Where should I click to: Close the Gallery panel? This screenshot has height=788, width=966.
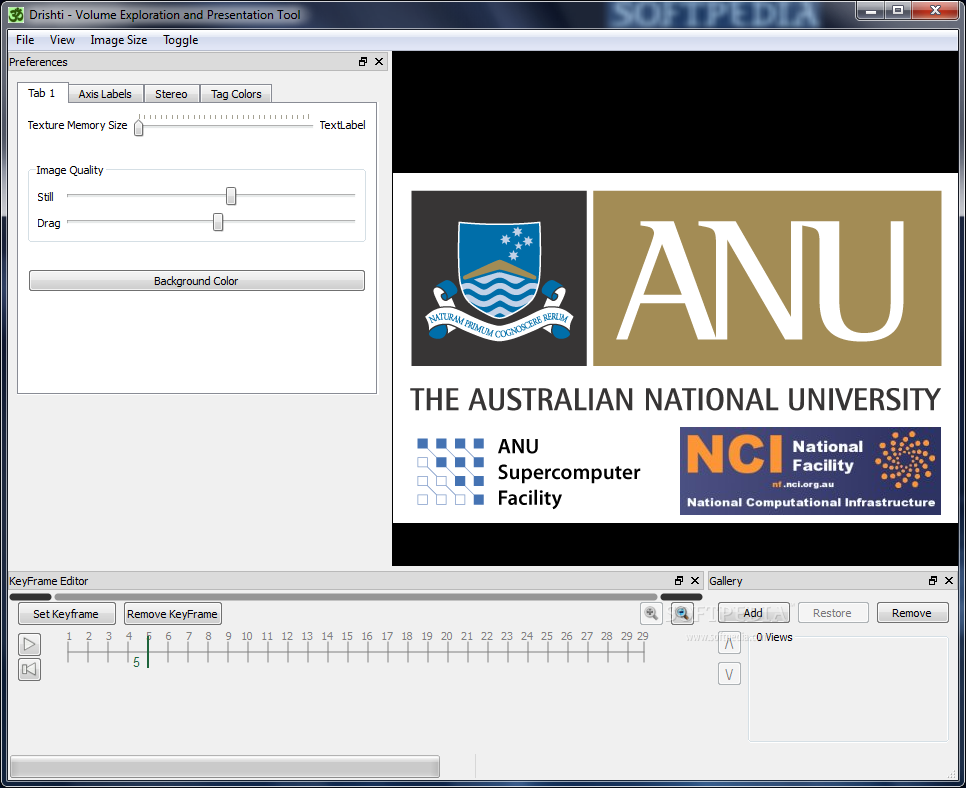pyautogui.click(x=949, y=580)
